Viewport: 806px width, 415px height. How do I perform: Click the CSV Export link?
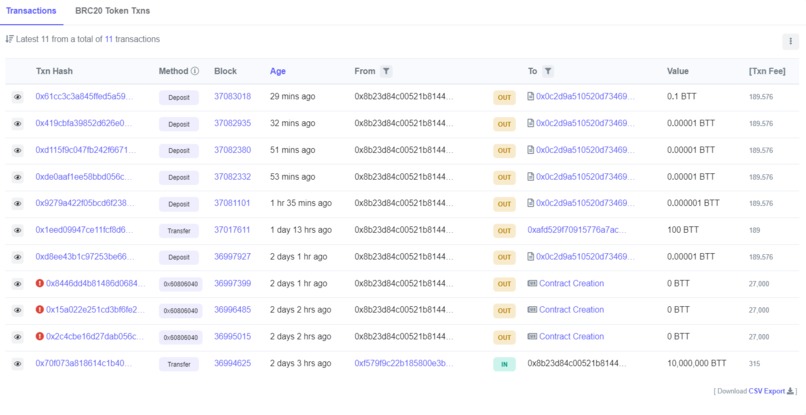point(767,391)
